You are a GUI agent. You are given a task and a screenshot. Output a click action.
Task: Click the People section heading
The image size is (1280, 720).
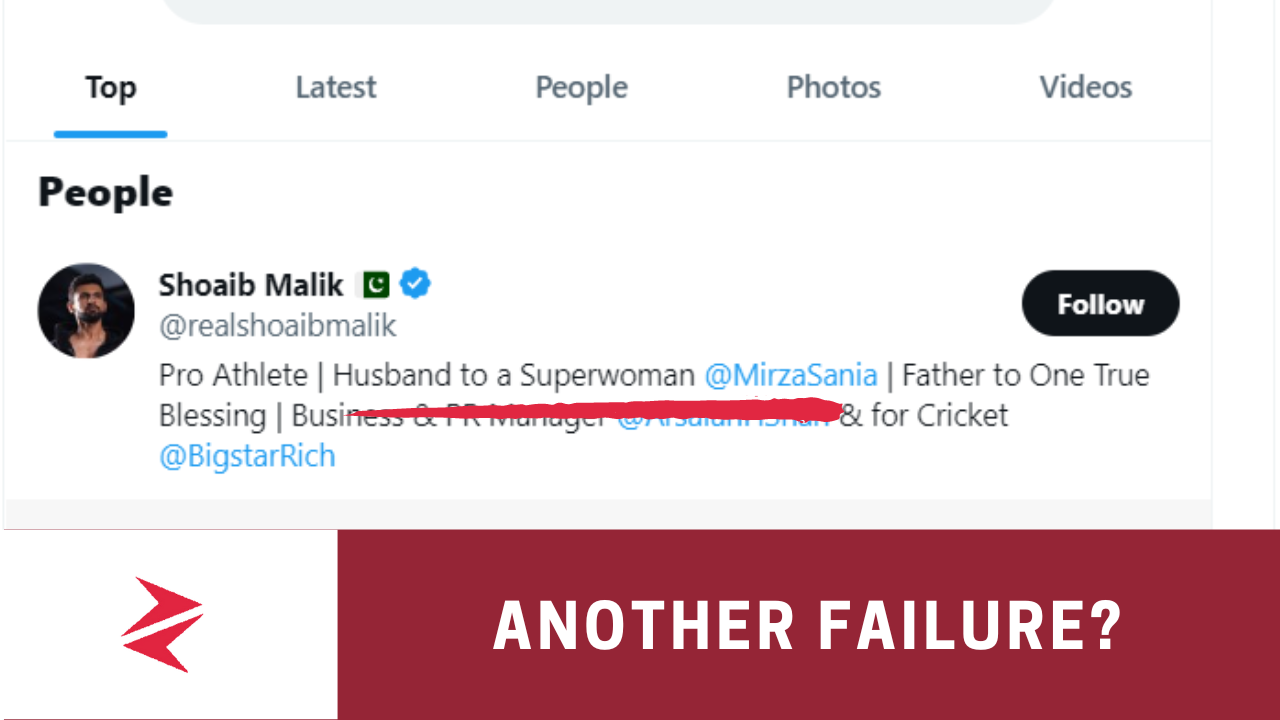[105, 192]
